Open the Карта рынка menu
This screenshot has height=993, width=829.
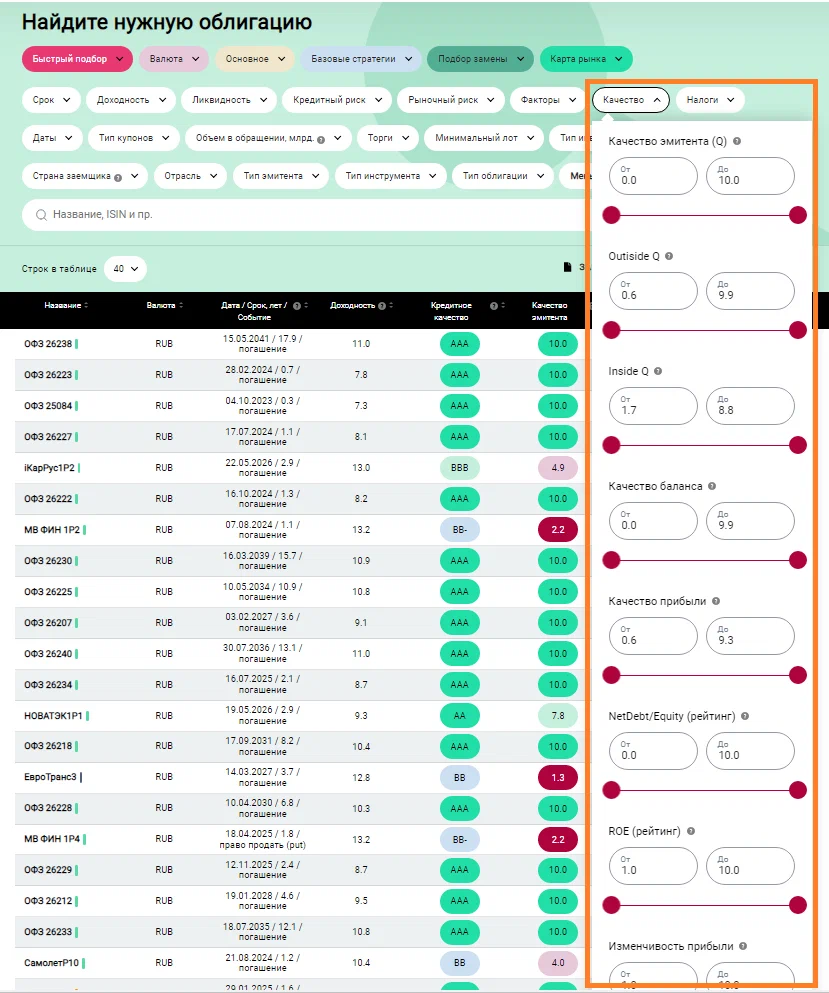[x=586, y=59]
